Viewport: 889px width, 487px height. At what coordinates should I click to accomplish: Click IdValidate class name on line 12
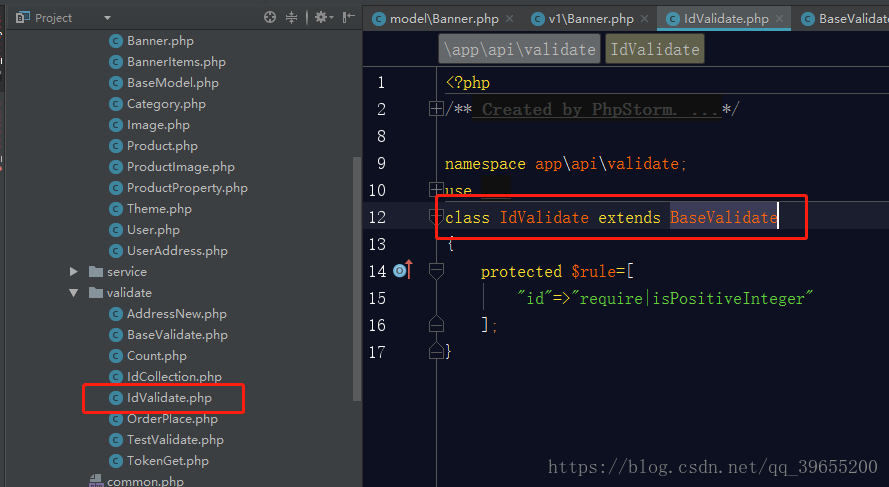click(544, 217)
